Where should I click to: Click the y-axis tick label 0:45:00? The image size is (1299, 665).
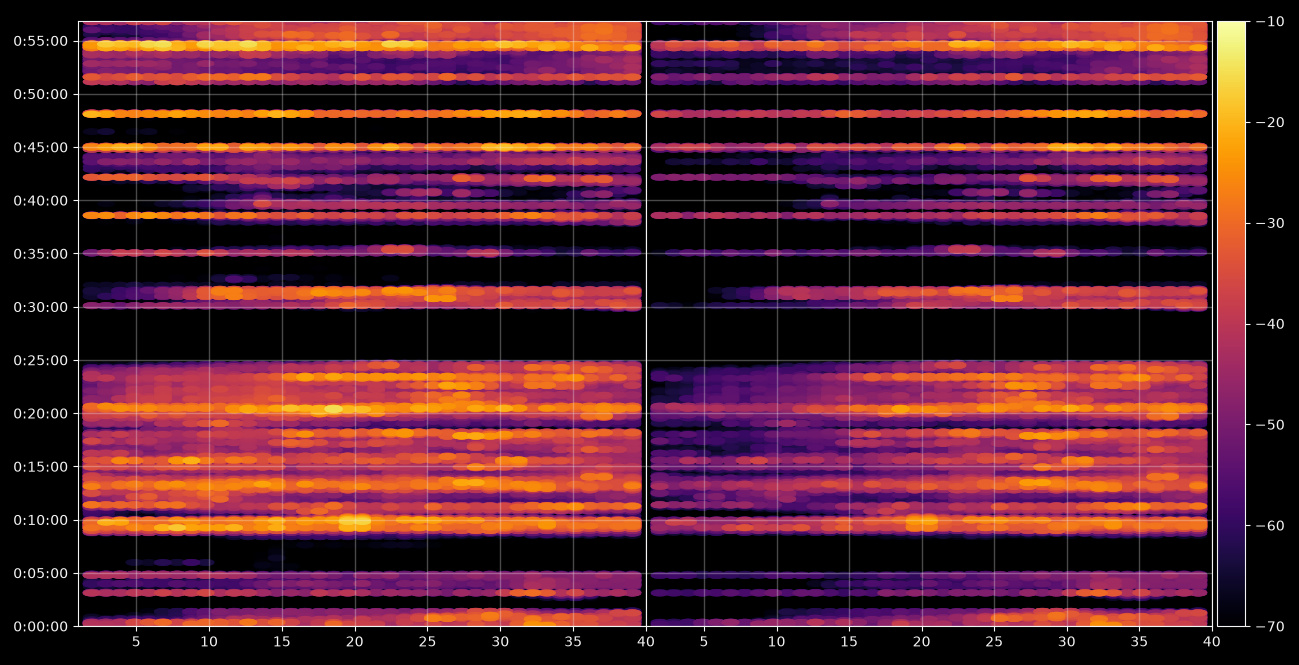40,147
